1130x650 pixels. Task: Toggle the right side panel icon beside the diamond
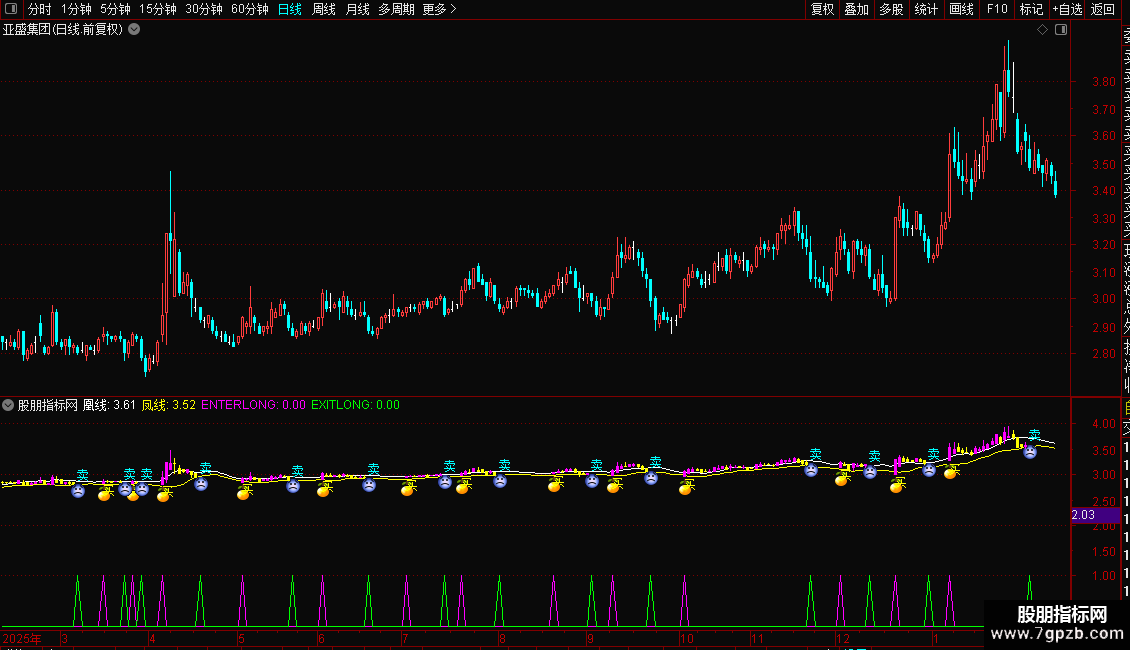pos(1060,30)
